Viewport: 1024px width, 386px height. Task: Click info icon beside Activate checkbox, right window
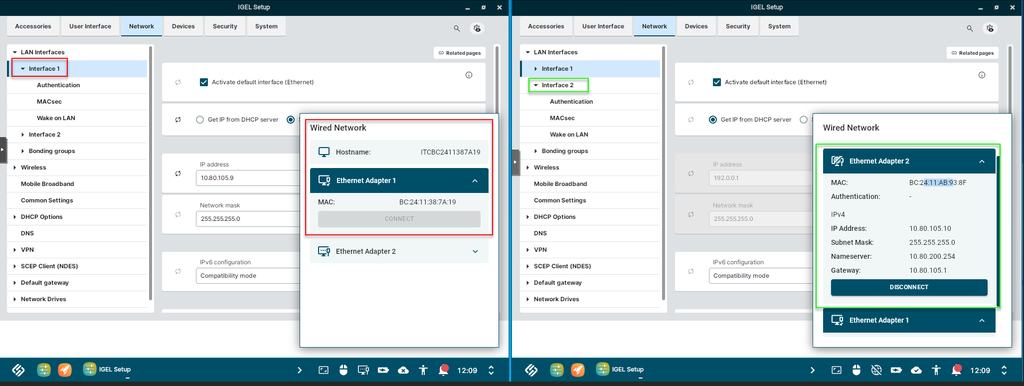click(982, 75)
